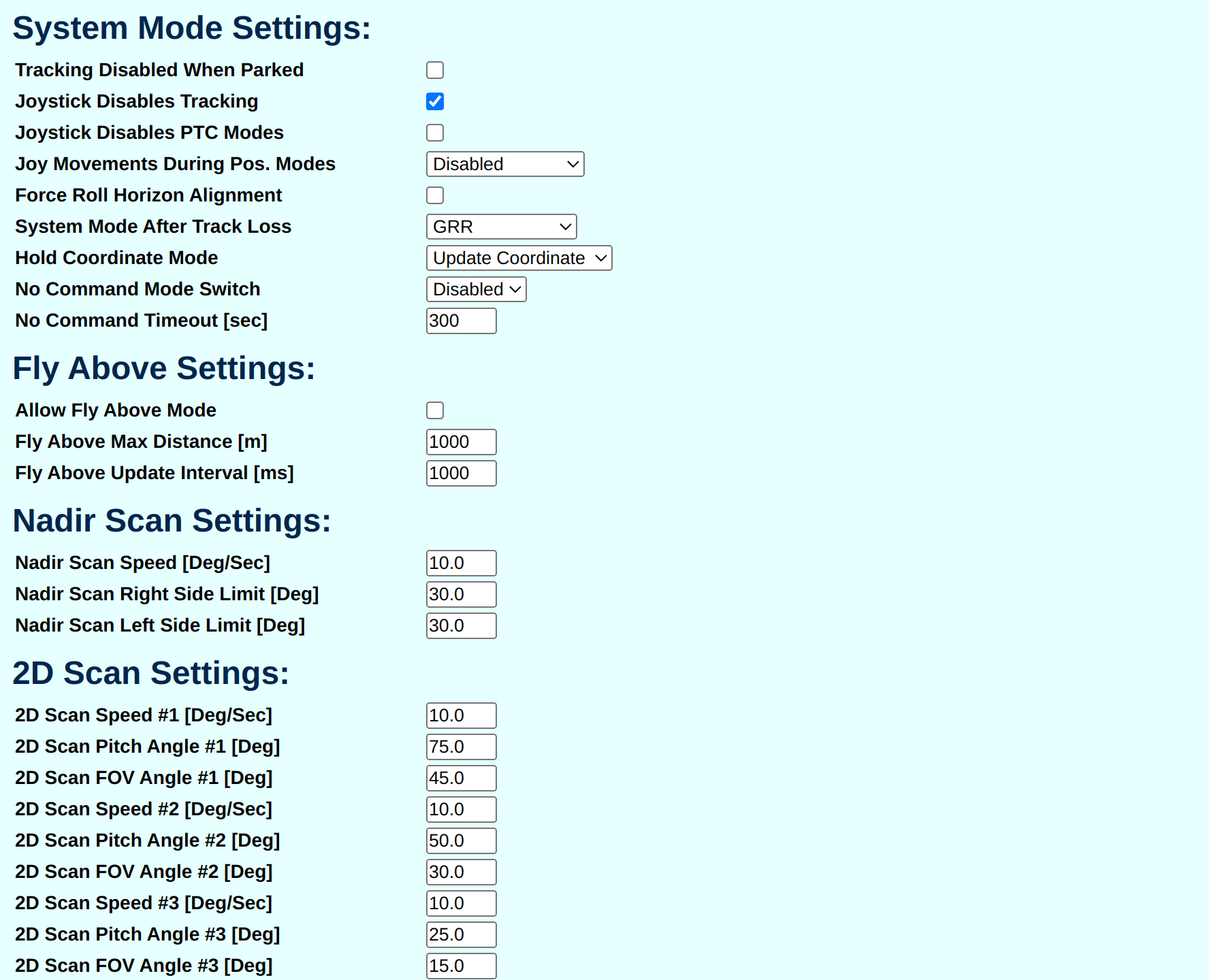The image size is (1209, 980).
Task: Enable Allow Fly Above Mode checkbox
Action: (x=435, y=410)
